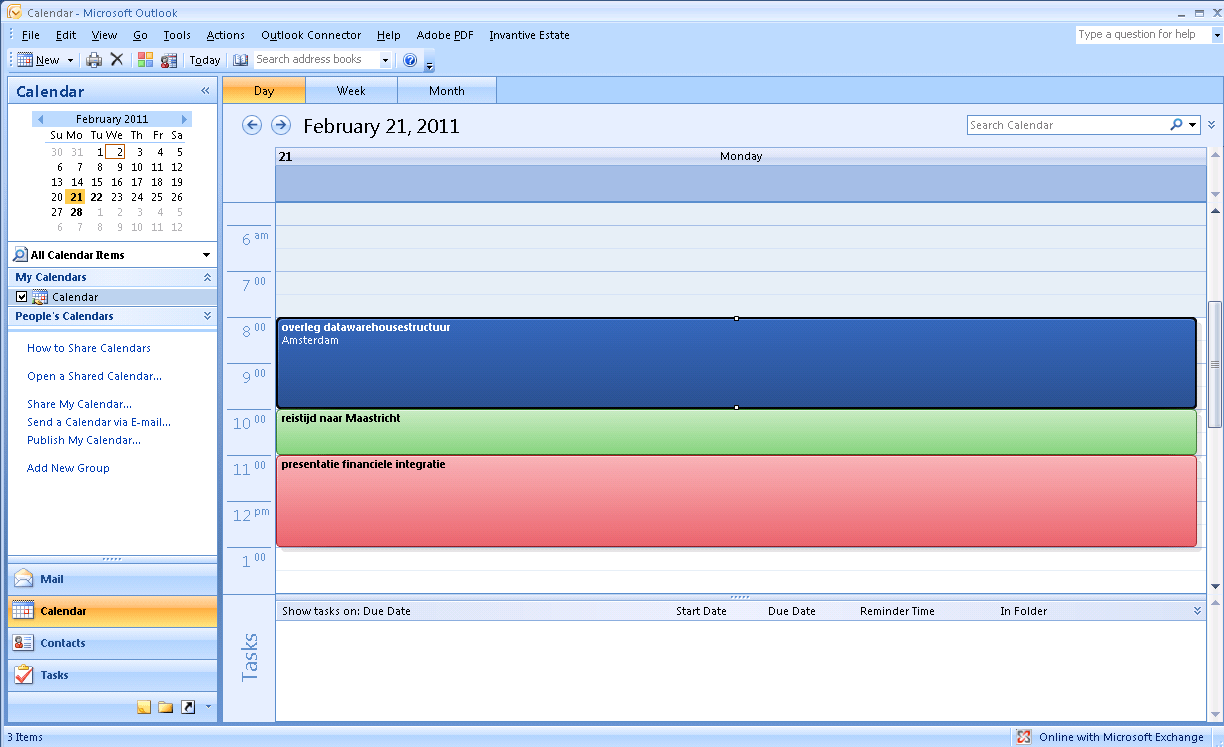Select the Calendar navigation pane button
The height and width of the screenshot is (747, 1224).
pyautogui.click(x=112, y=611)
